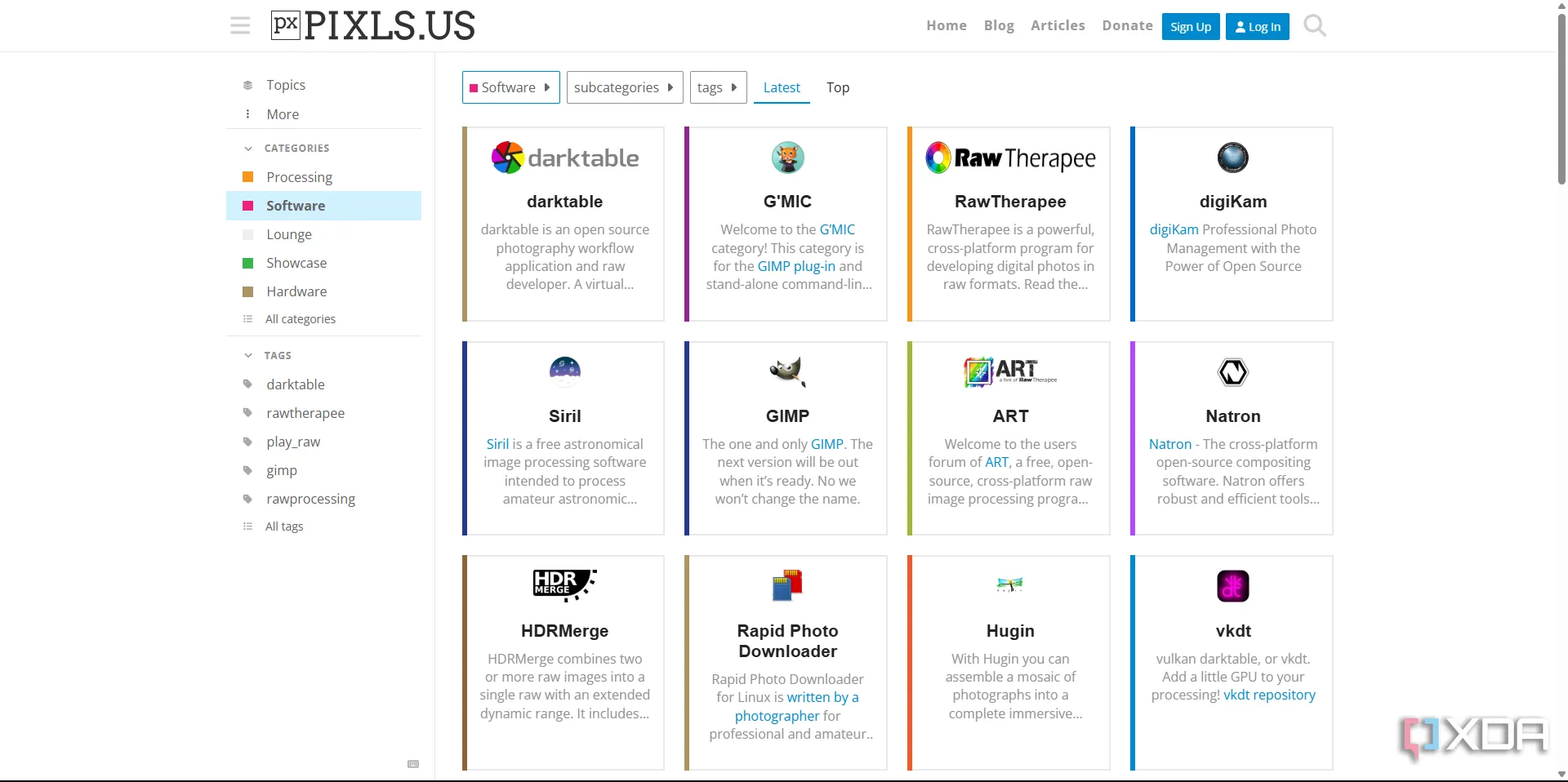The height and width of the screenshot is (782, 1568).
Task: Go to Home in top navigation
Action: 947,25
